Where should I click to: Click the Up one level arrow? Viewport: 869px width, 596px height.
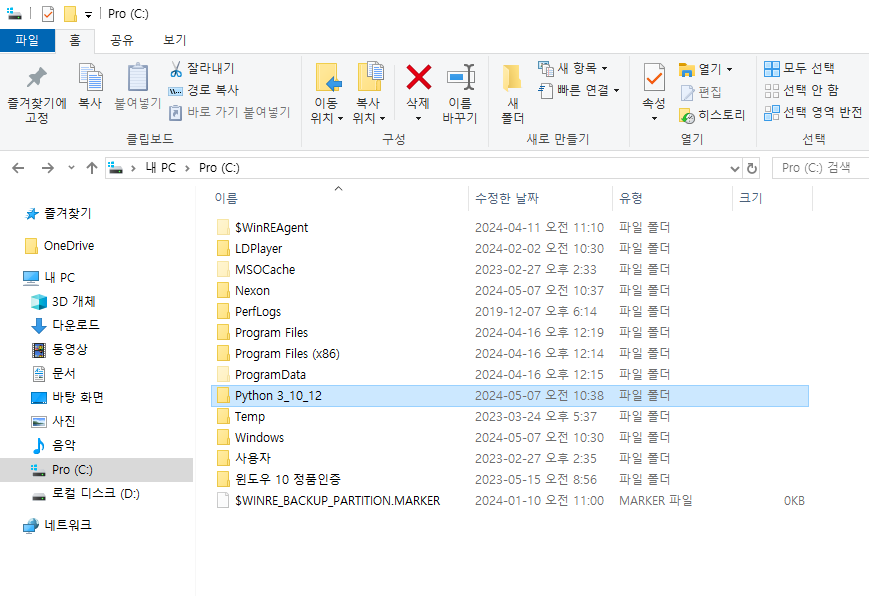point(92,168)
